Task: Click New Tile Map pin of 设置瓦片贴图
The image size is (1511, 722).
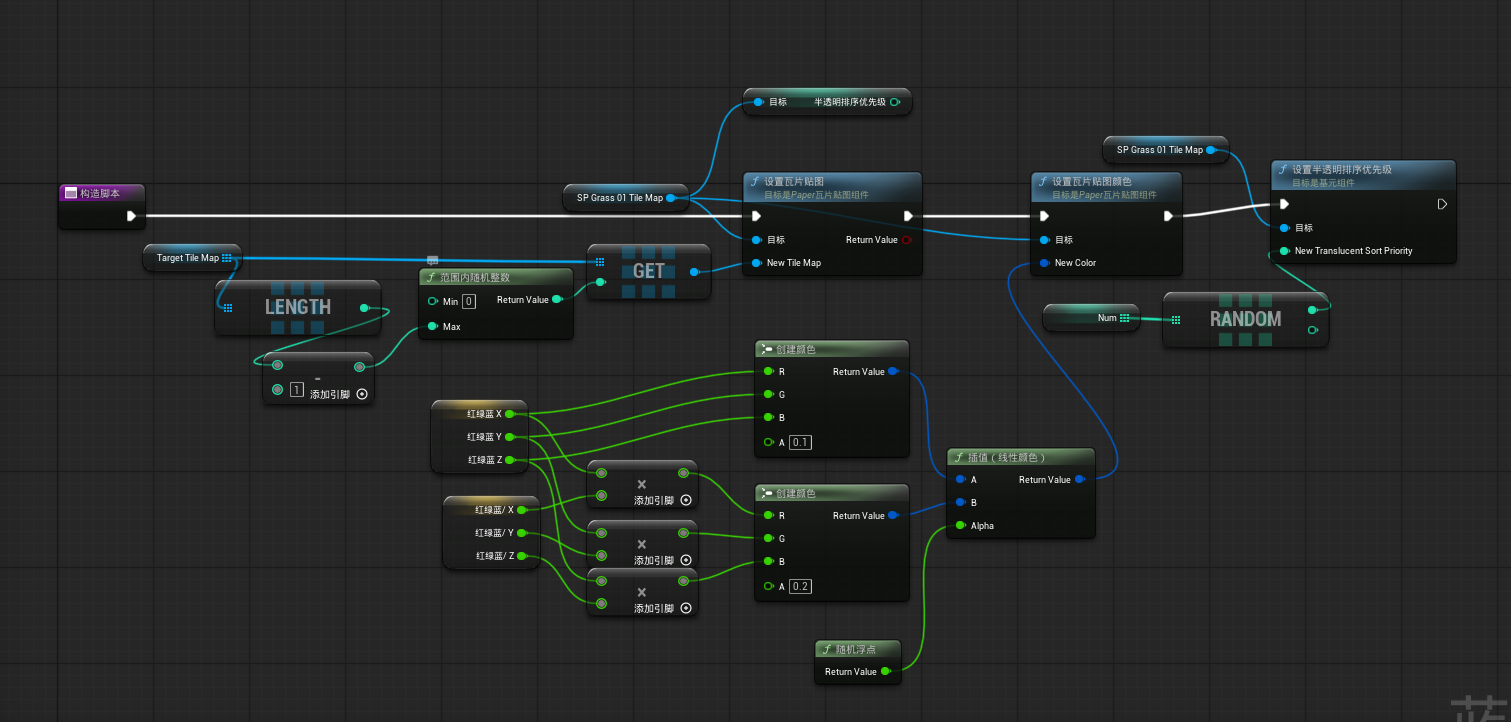Action: [758, 263]
